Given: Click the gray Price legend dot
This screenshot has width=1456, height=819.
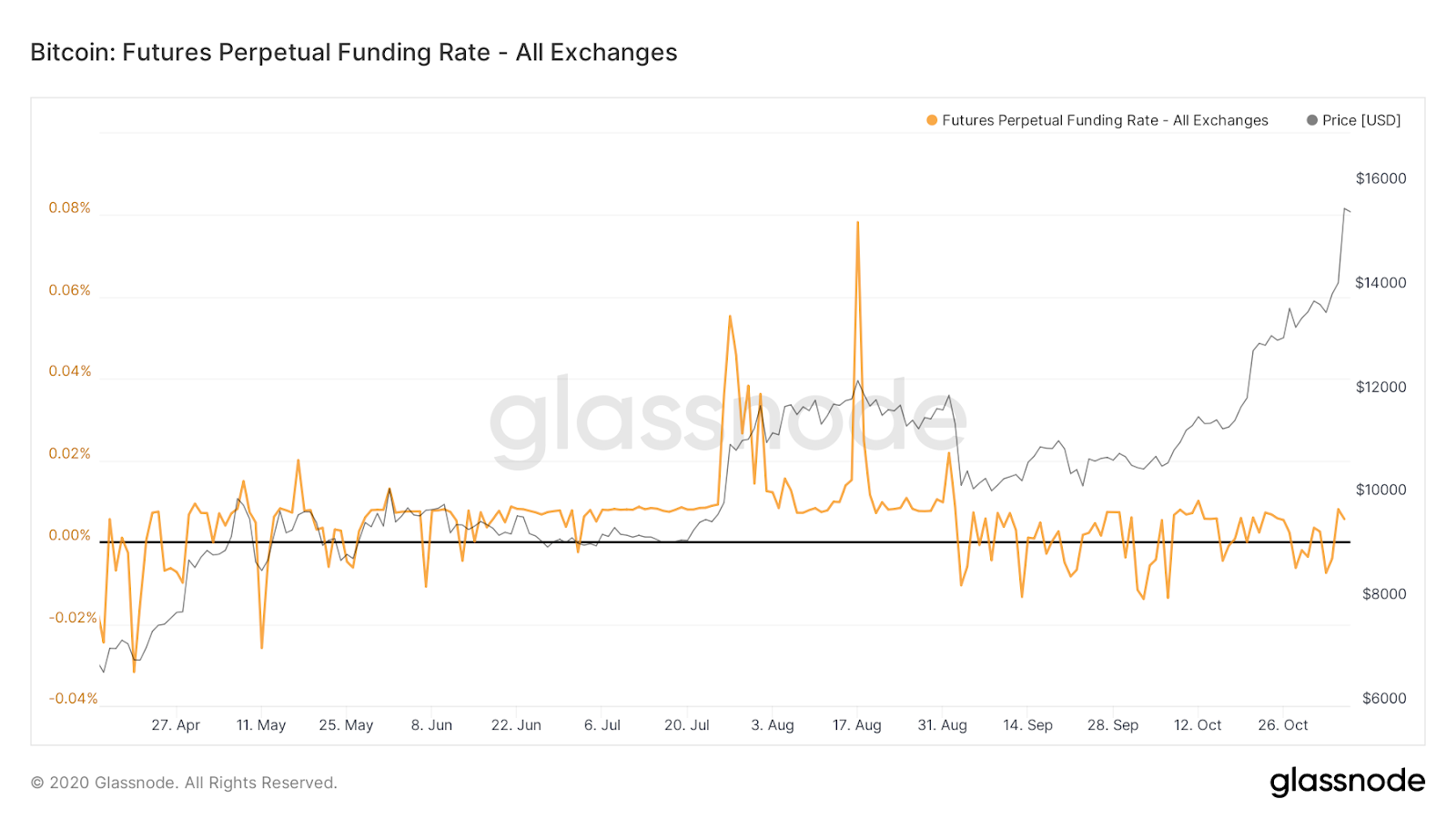Looking at the screenshot, I should (x=1312, y=120).
